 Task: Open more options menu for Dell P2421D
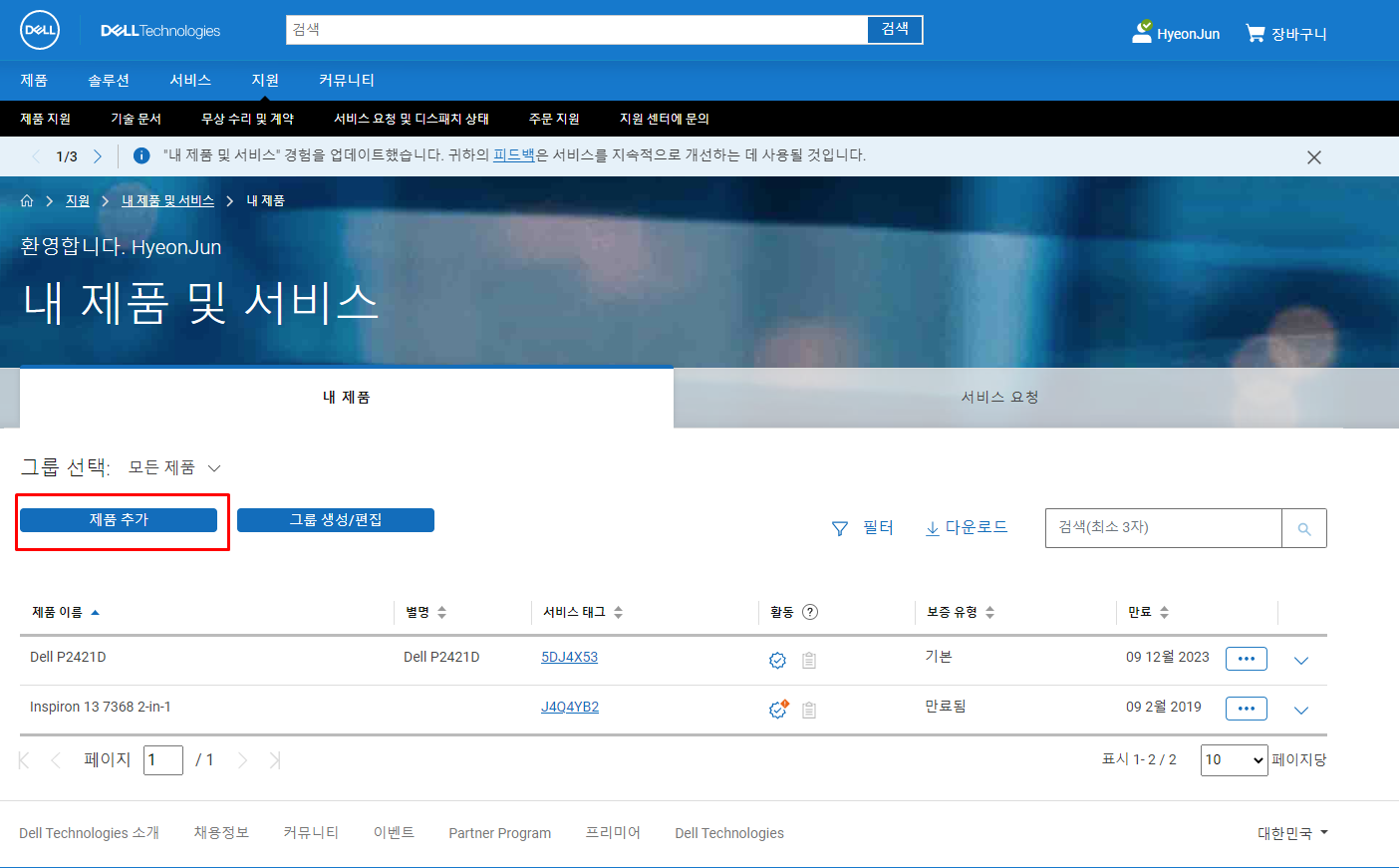(1247, 659)
